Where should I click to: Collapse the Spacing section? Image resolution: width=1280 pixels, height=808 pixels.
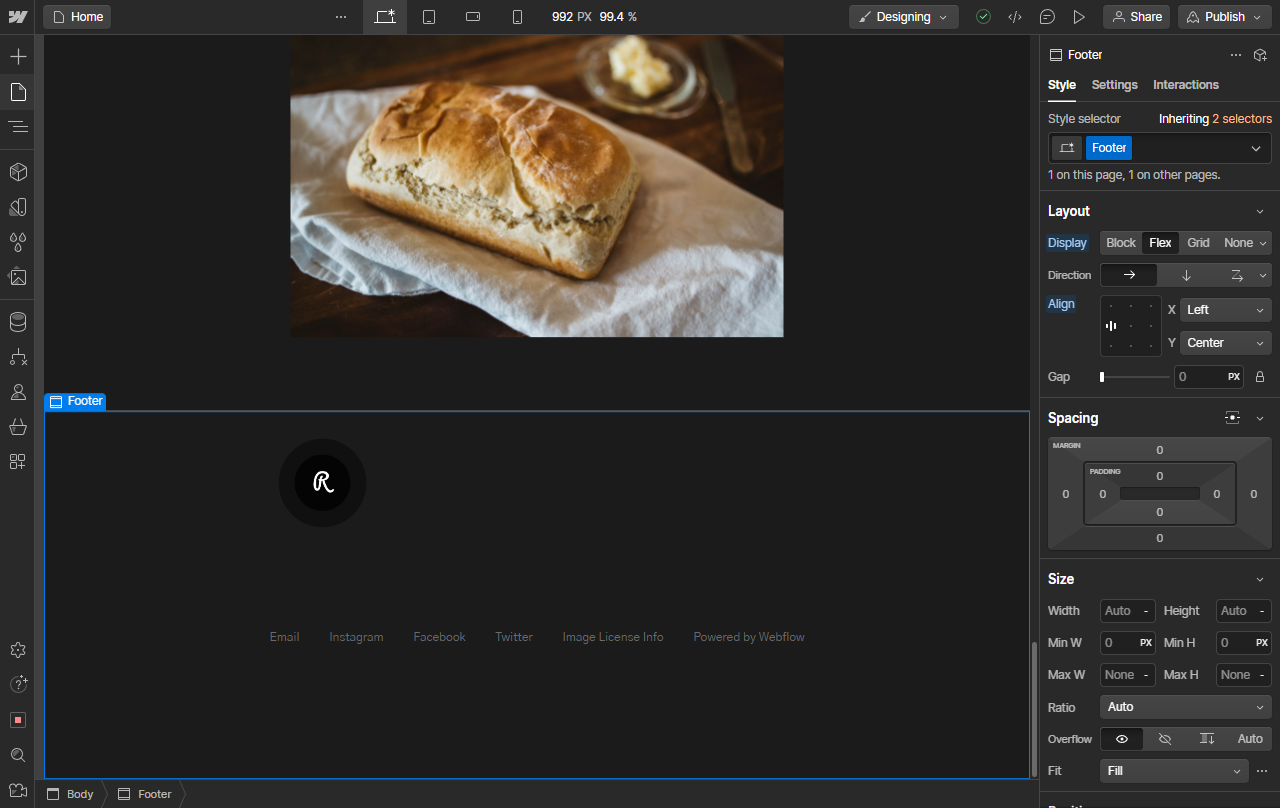(1260, 418)
